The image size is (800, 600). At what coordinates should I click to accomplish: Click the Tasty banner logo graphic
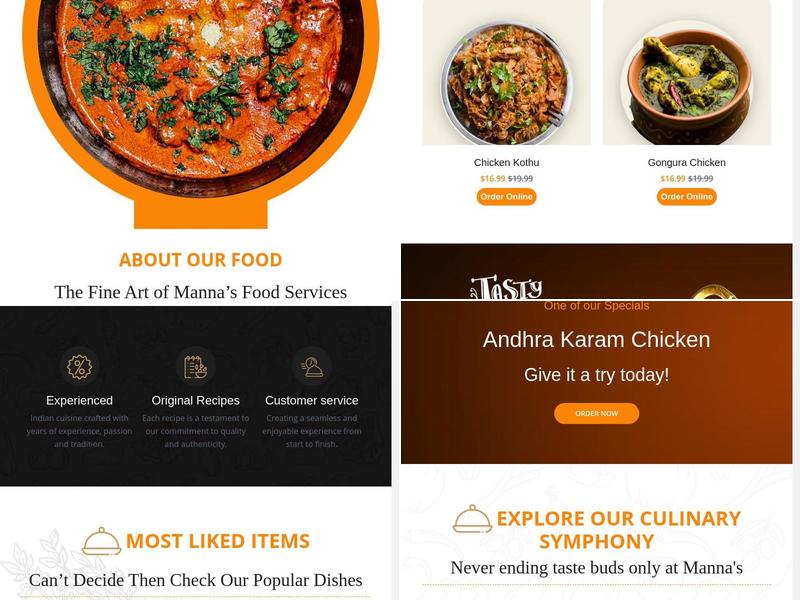click(506, 287)
